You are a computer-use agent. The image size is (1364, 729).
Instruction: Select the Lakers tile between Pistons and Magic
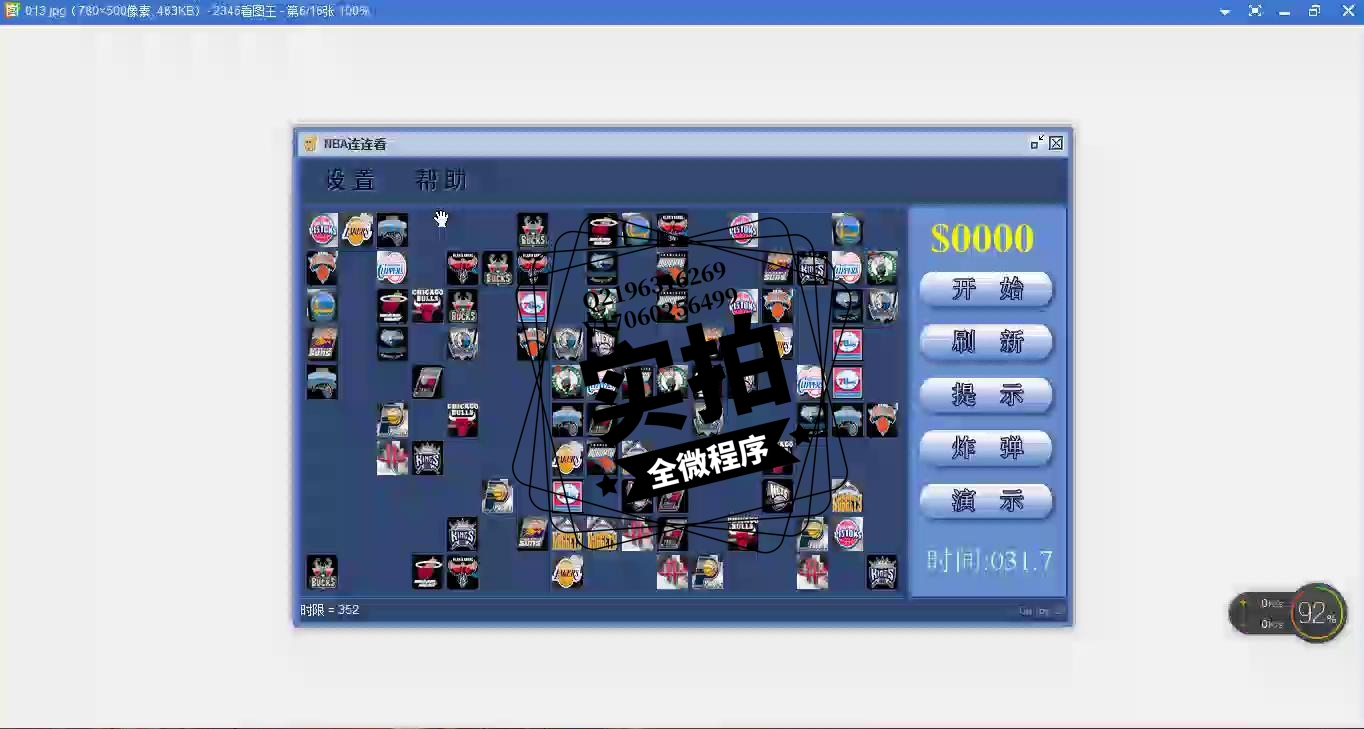click(x=357, y=230)
